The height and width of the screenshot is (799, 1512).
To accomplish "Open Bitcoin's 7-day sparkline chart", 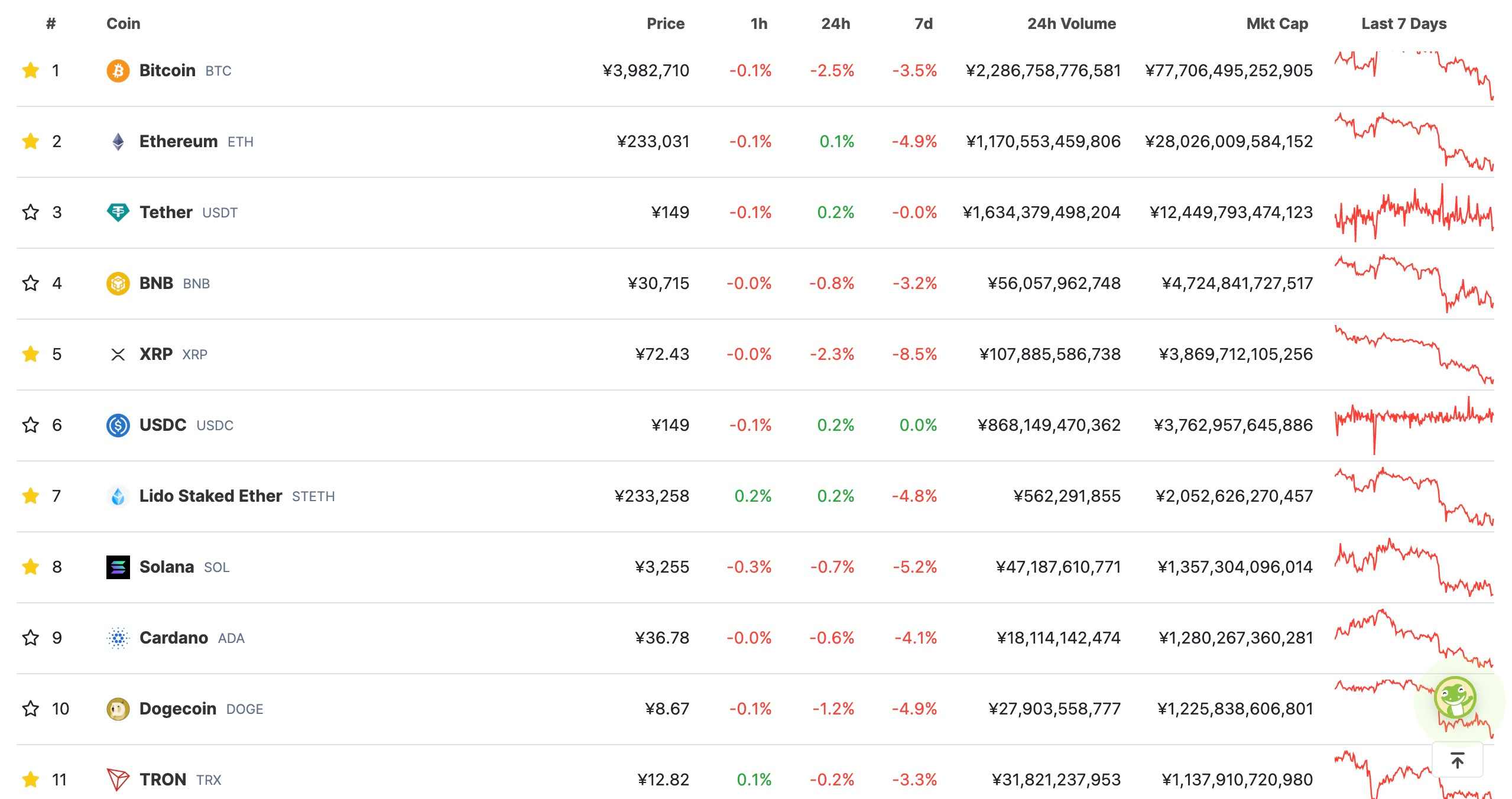I will point(1414,75).
